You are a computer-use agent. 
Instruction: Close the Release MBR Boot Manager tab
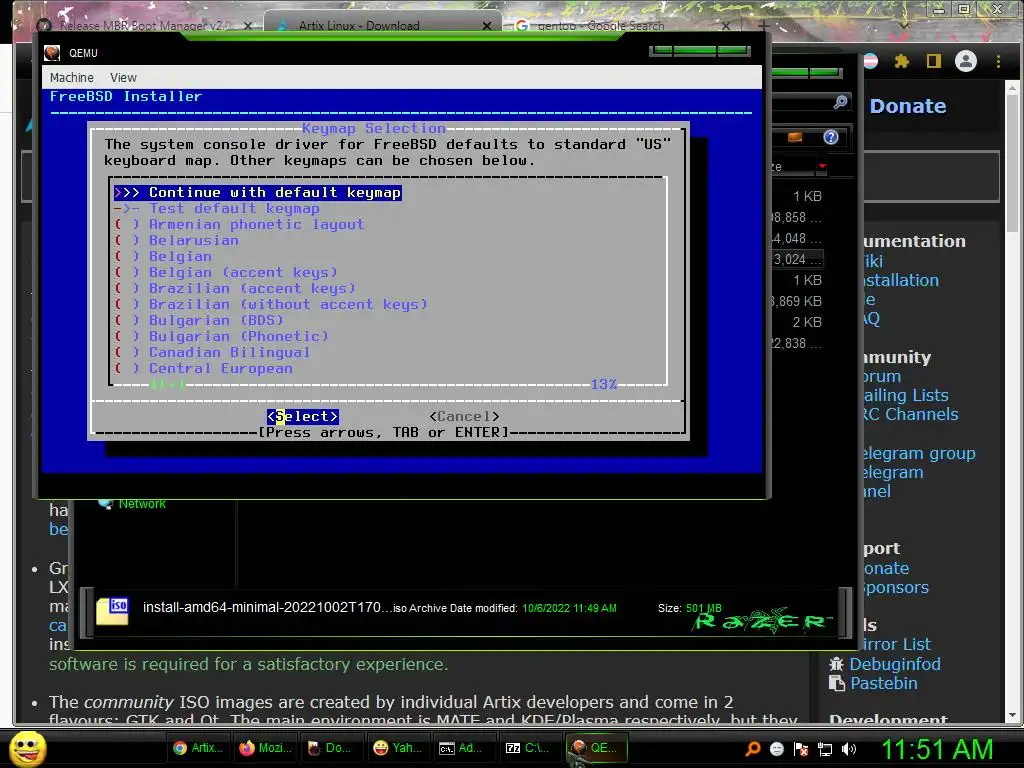pos(248,25)
